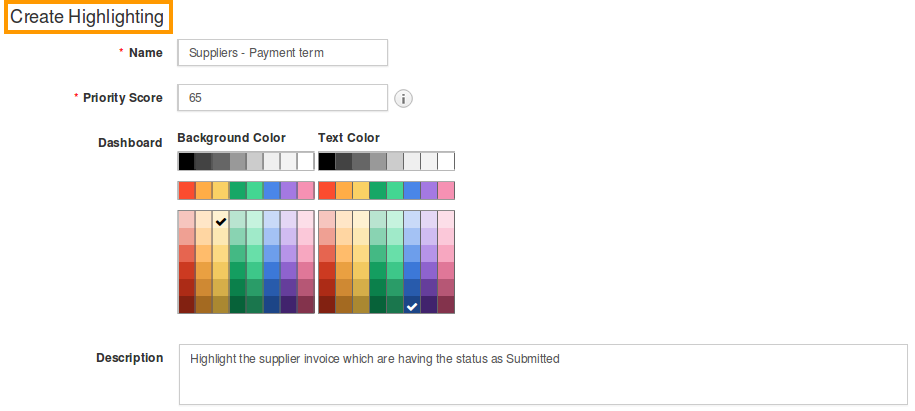
Task: Select the palest pink shade under Background Color
Action: coord(306,220)
